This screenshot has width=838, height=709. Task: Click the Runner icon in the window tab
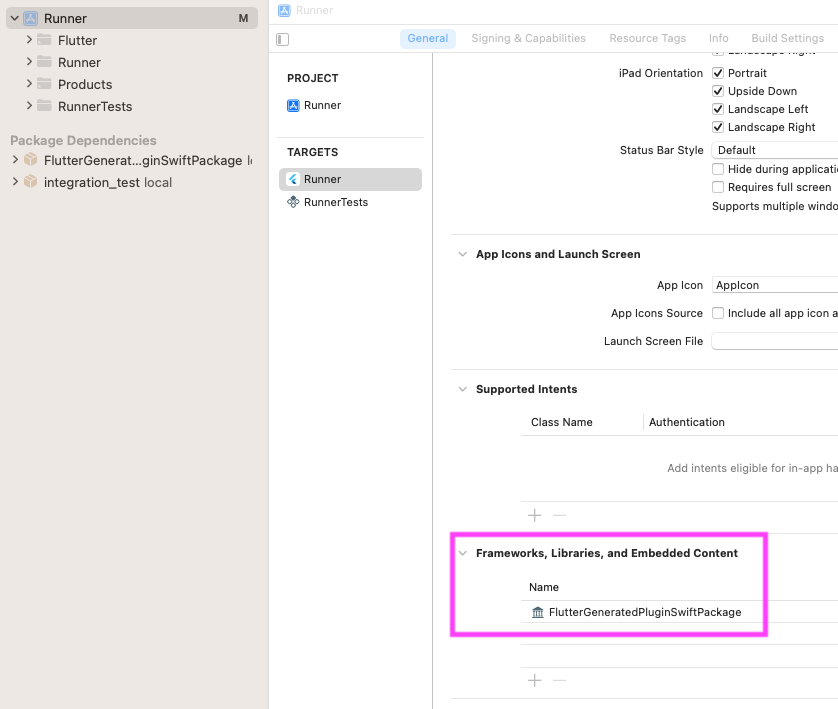tap(286, 10)
